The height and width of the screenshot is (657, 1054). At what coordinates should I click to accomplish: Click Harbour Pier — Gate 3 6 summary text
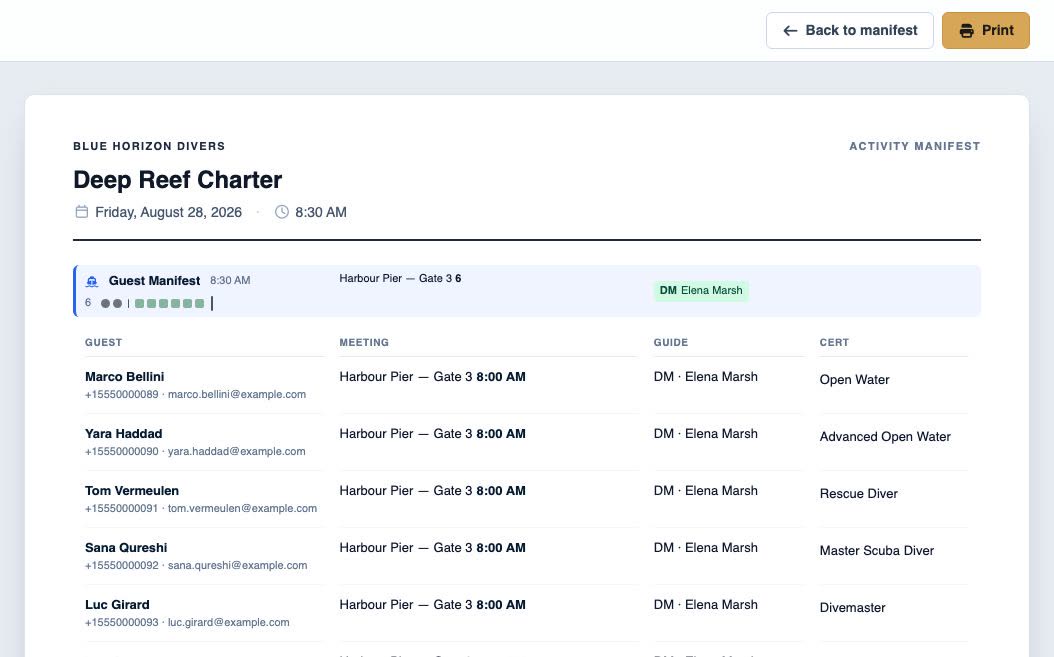400,278
